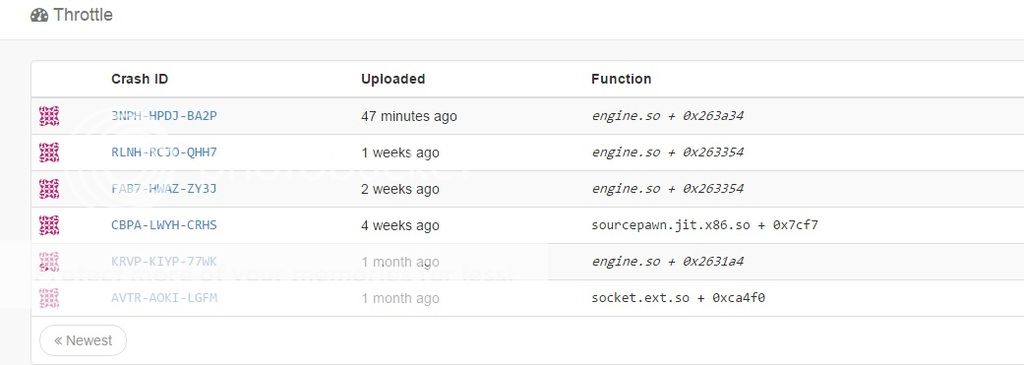This screenshot has height=365, width=1024.
Task: Select the sourcepawn.jit.x86.so + 0x7cf7 function text
Action: (x=705, y=225)
